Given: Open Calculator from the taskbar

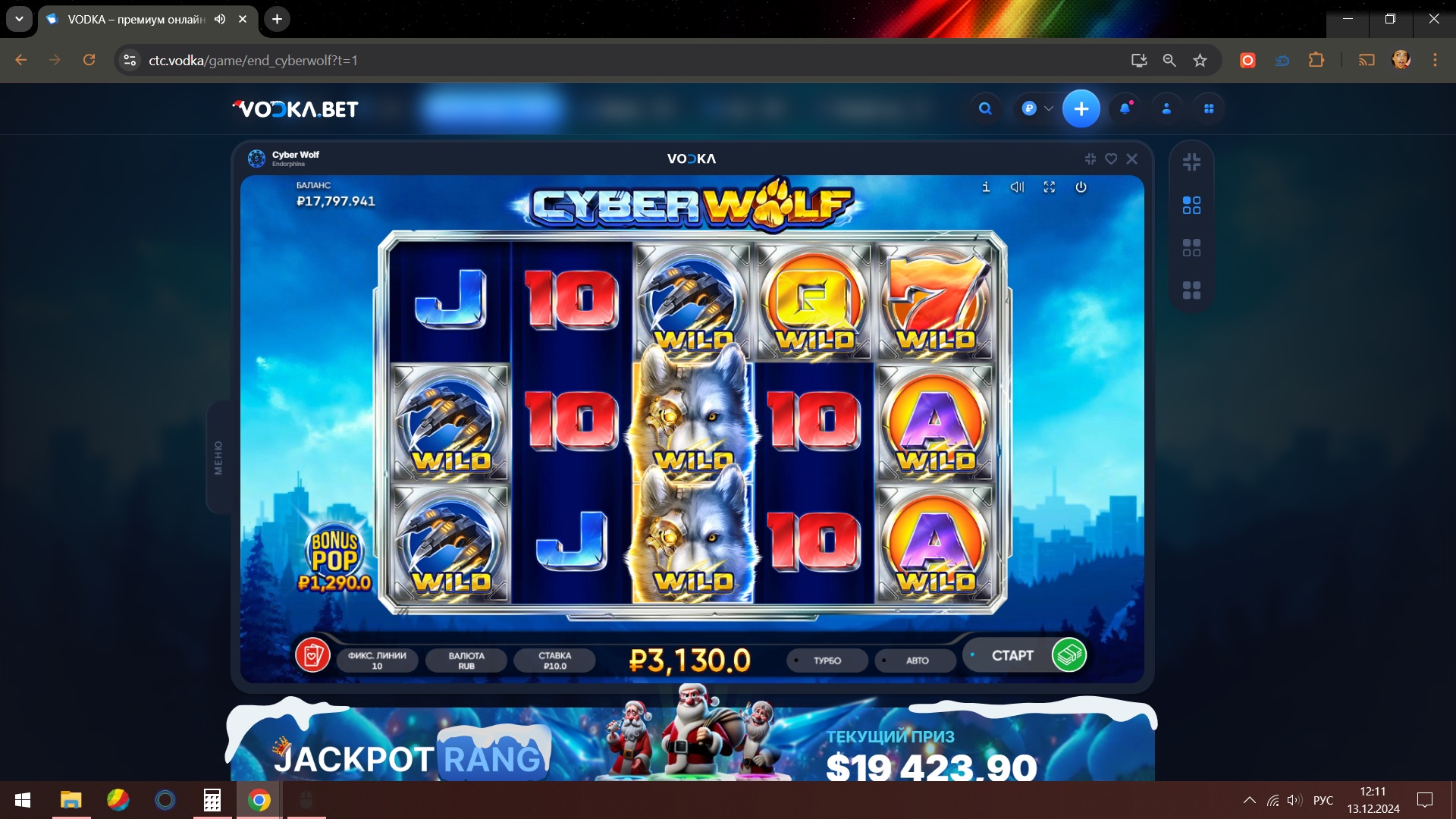Looking at the screenshot, I should coord(212,800).
